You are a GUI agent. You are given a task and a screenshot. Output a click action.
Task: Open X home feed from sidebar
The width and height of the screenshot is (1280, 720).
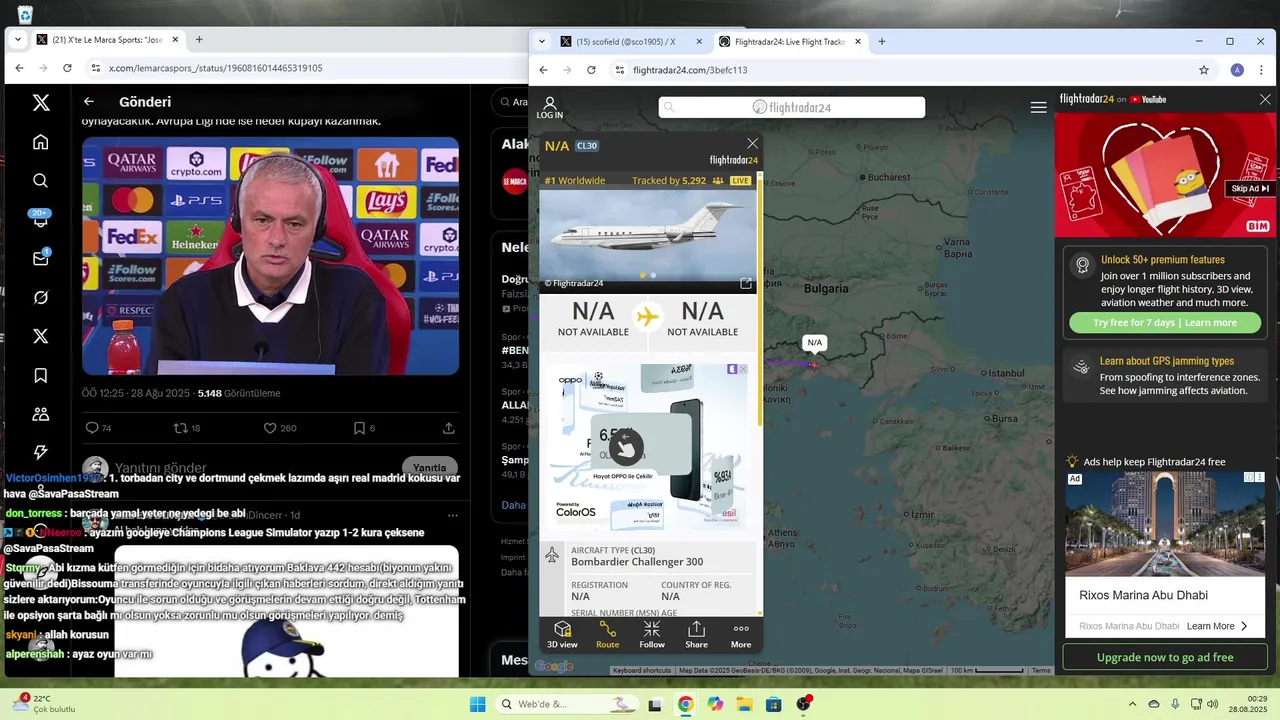pos(41,142)
